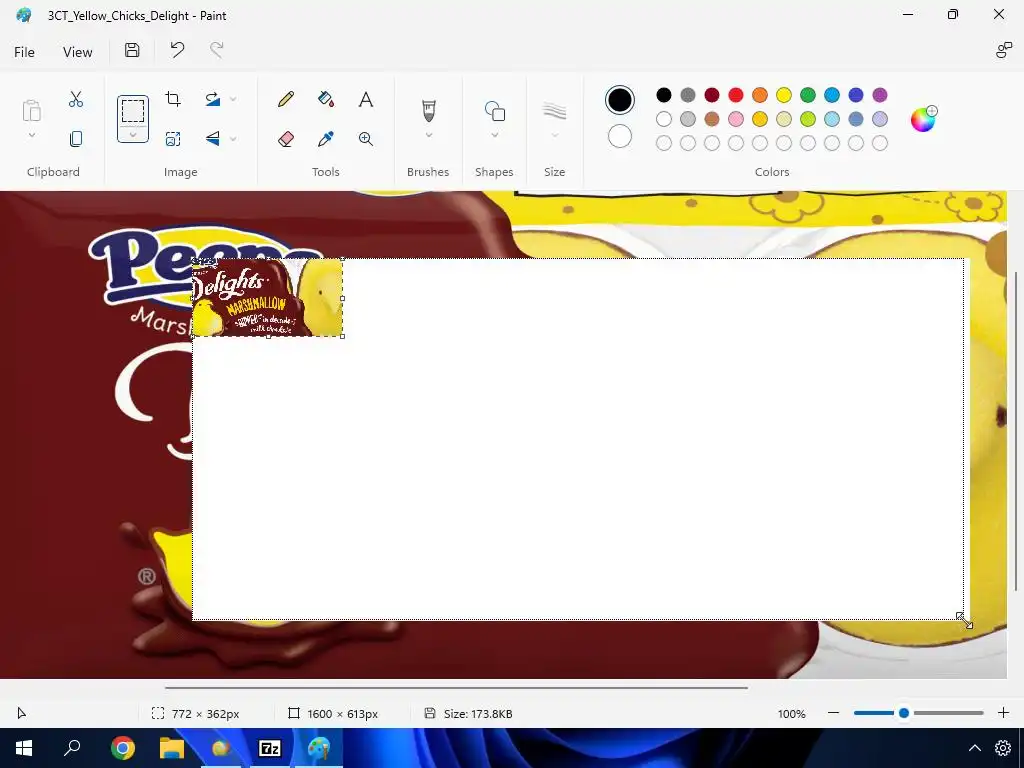
Task: Select the Magnifier tool
Action: 366,138
